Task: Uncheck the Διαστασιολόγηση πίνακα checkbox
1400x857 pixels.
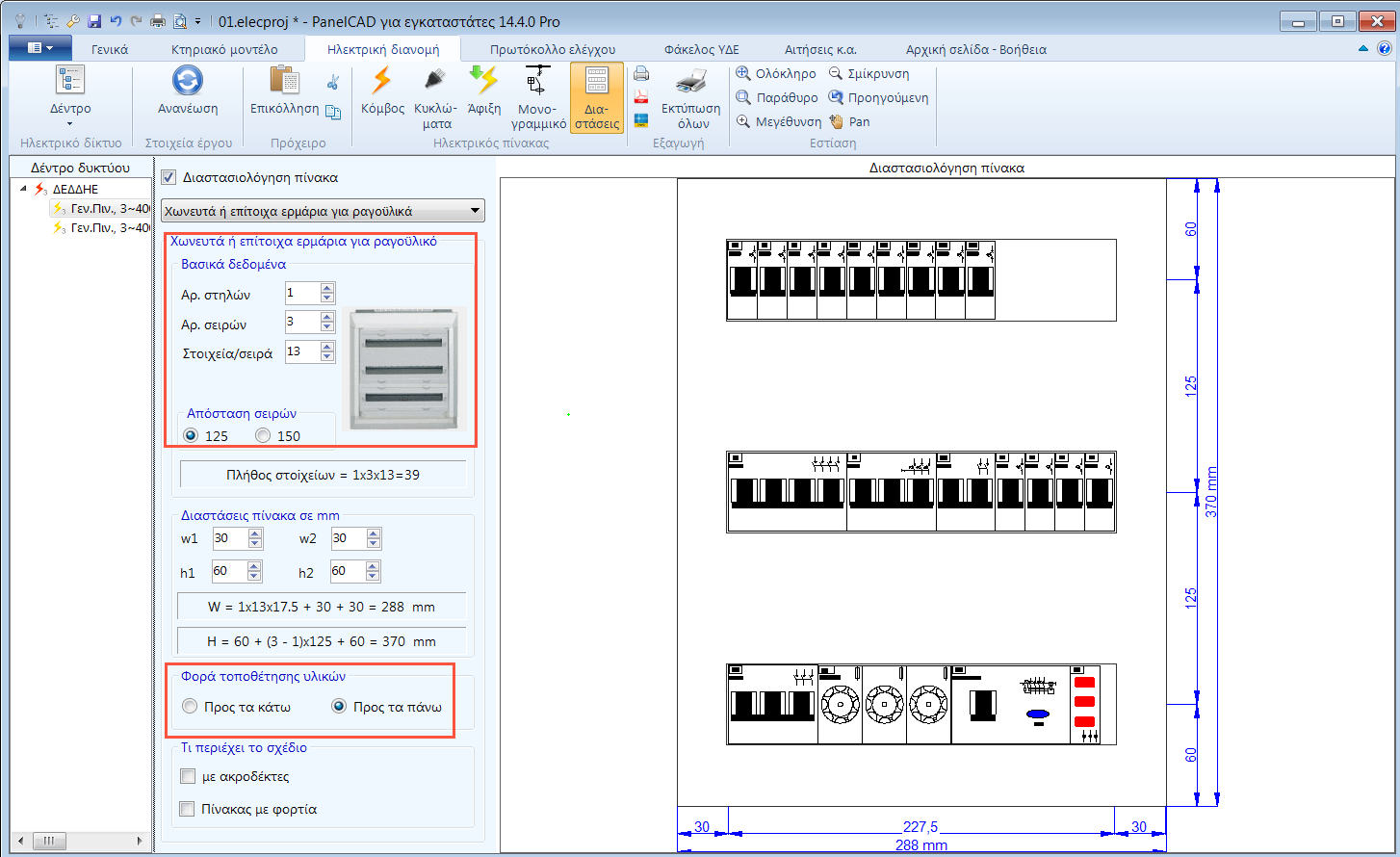Action: [169, 177]
